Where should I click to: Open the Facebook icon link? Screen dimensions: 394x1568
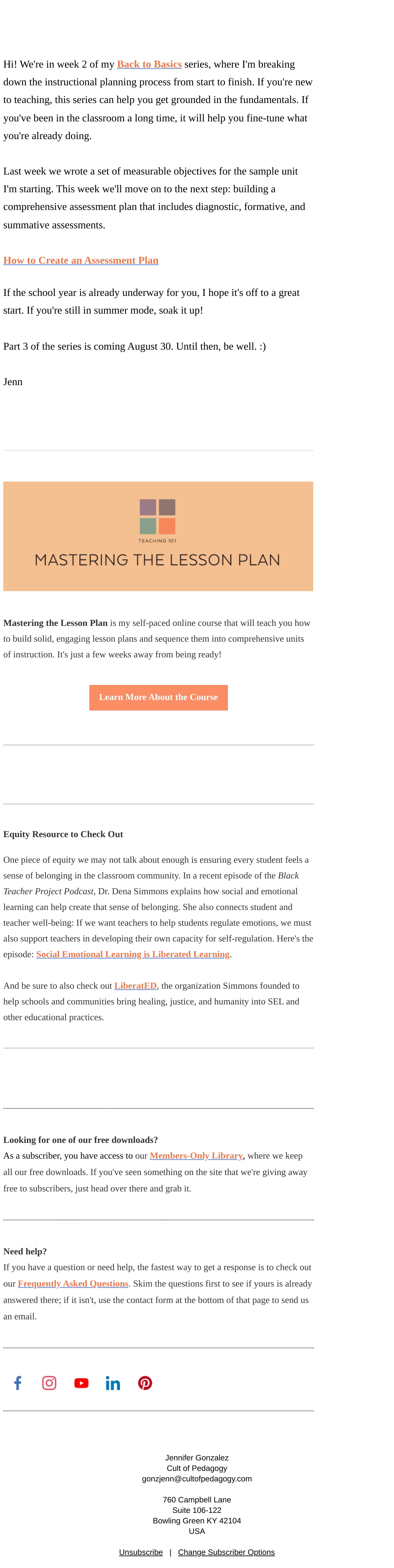pyautogui.click(x=18, y=1382)
